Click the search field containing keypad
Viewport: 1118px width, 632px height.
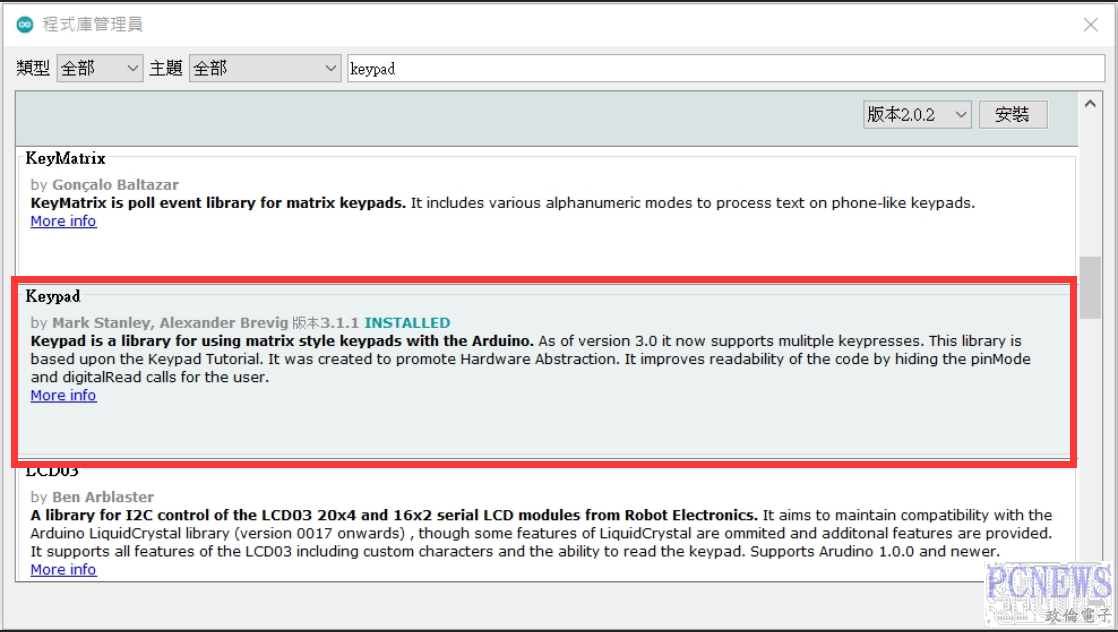pos(726,68)
